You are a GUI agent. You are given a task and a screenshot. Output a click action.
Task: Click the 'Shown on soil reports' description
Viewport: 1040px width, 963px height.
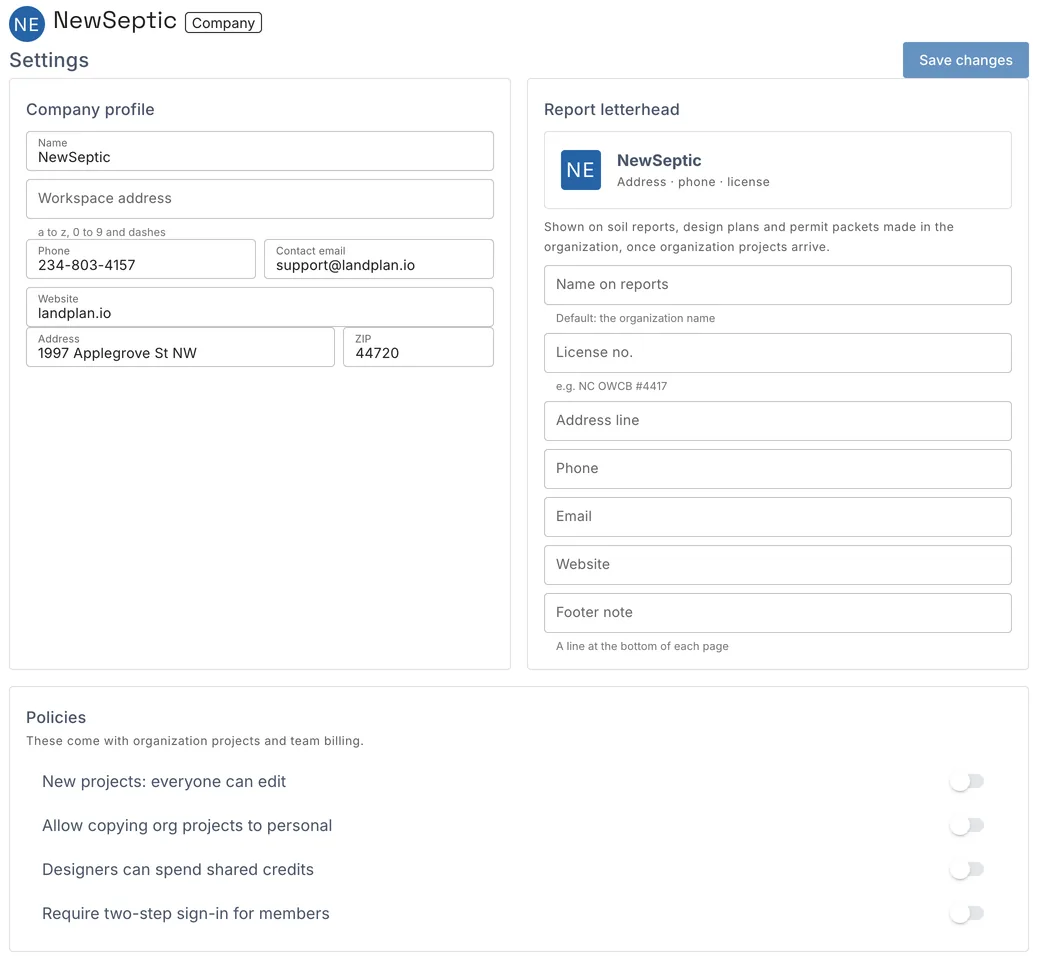click(749, 237)
